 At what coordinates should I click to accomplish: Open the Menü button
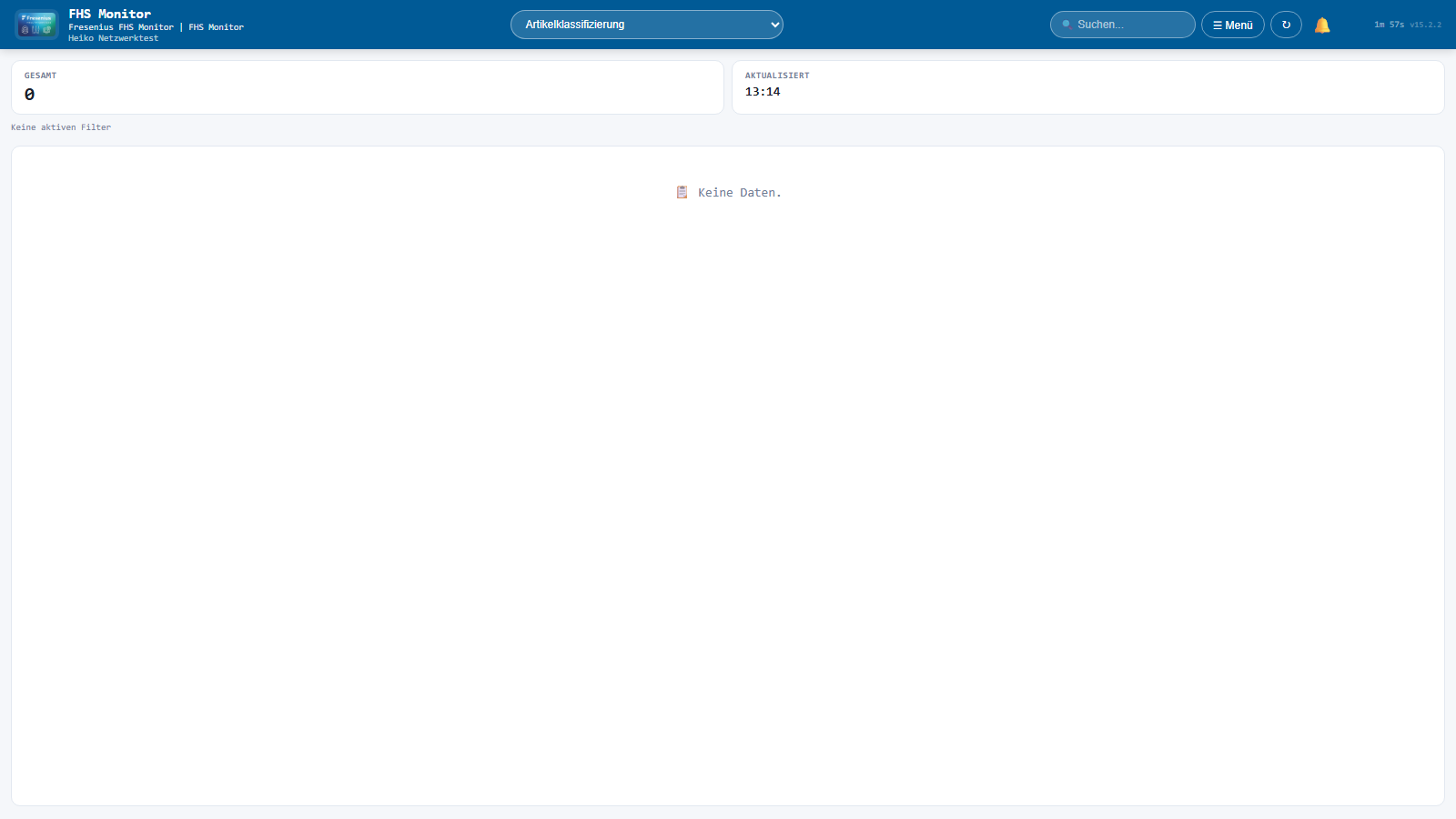pyautogui.click(x=1233, y=25)
